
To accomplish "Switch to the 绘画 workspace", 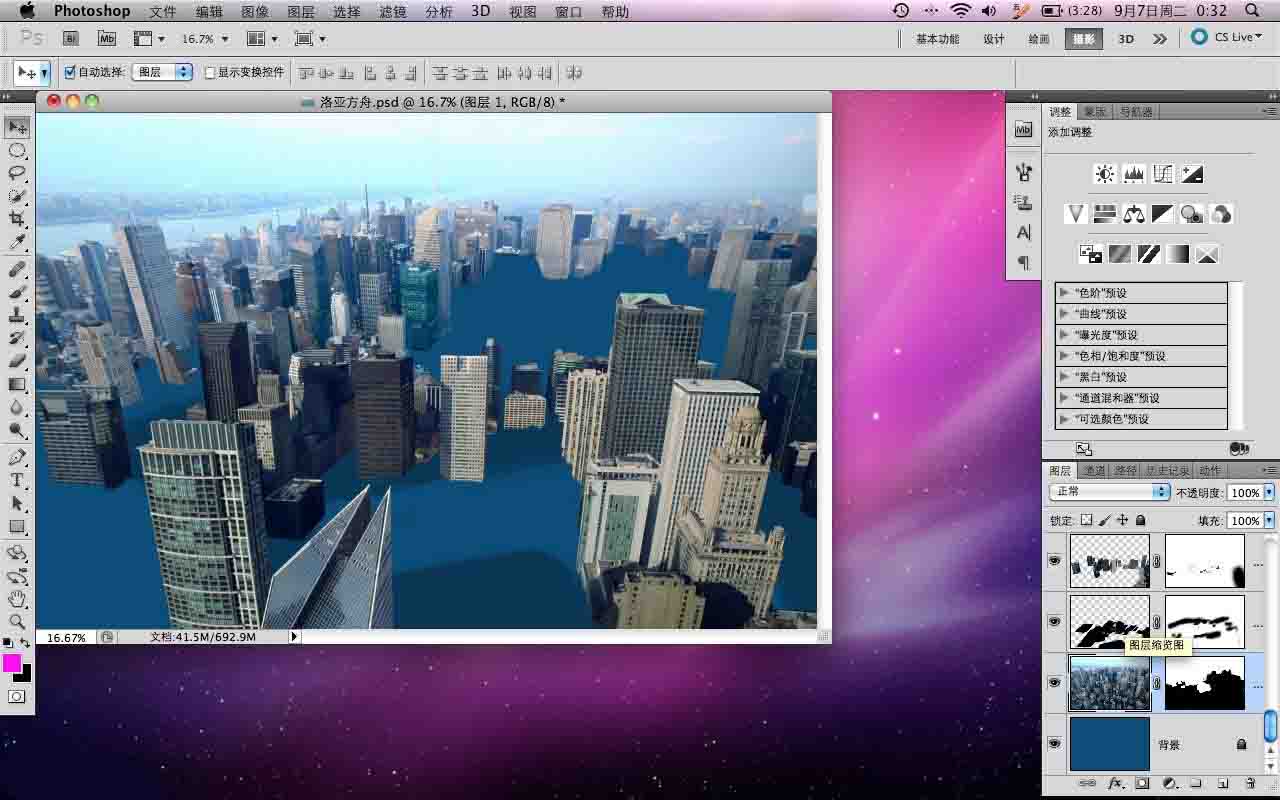I will [x=1039, y=39].
